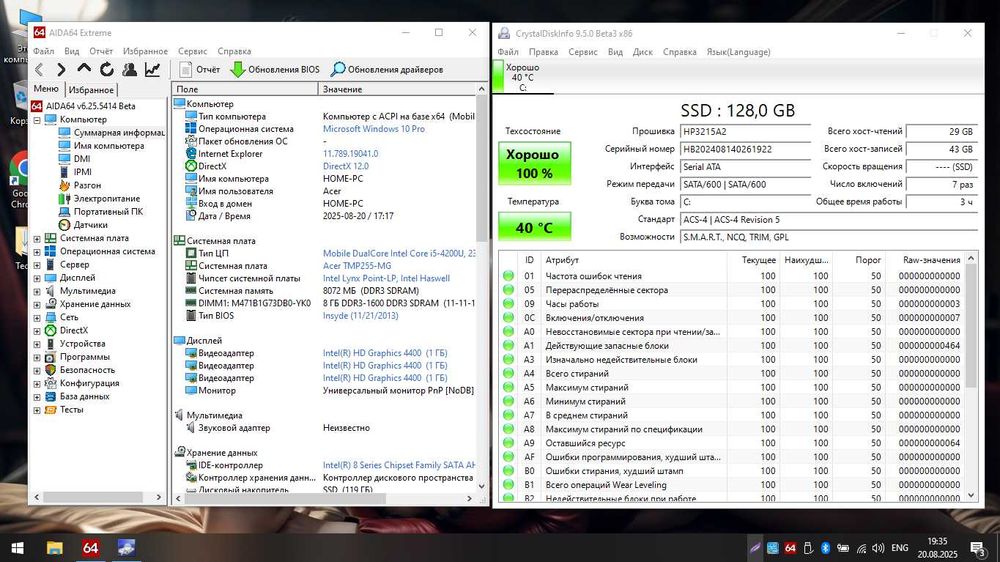The height and width of the screenshot is (562, 1000).
Task: Click the serial number field HB202408140261922
Action: click(x=745, y=149)
